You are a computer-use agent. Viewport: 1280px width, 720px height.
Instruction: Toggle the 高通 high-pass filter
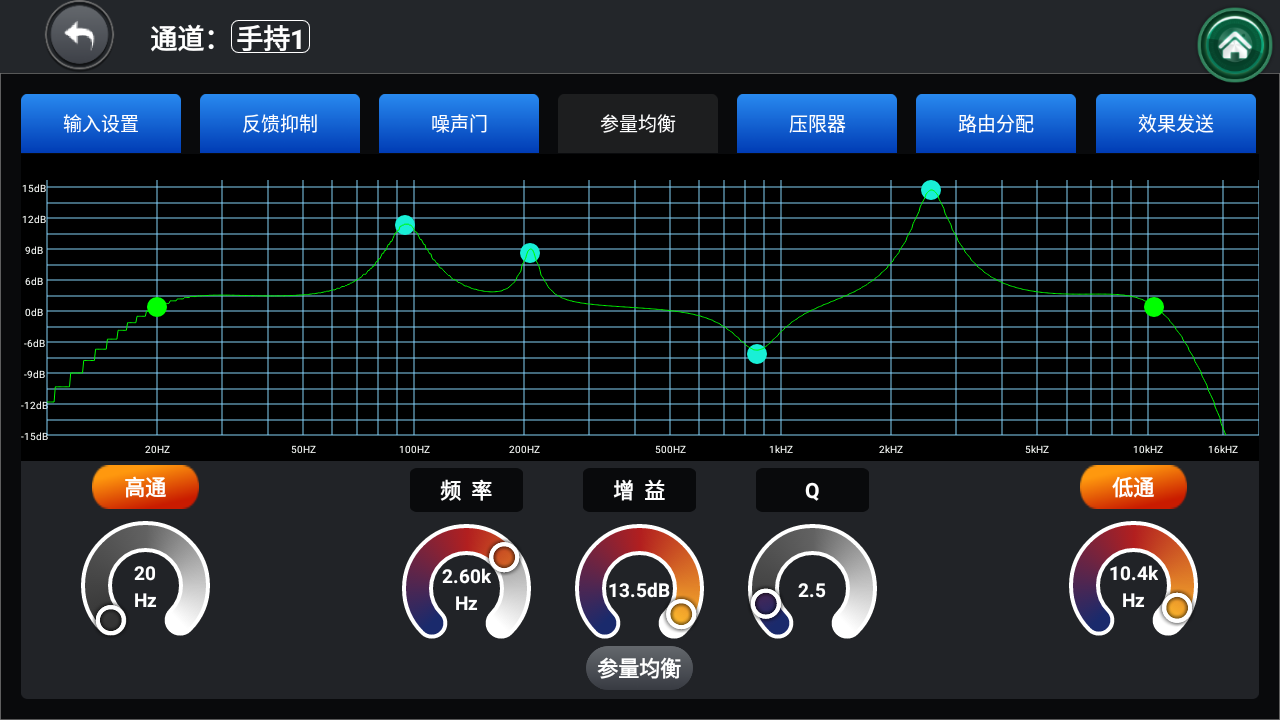(x=145, y=488)
